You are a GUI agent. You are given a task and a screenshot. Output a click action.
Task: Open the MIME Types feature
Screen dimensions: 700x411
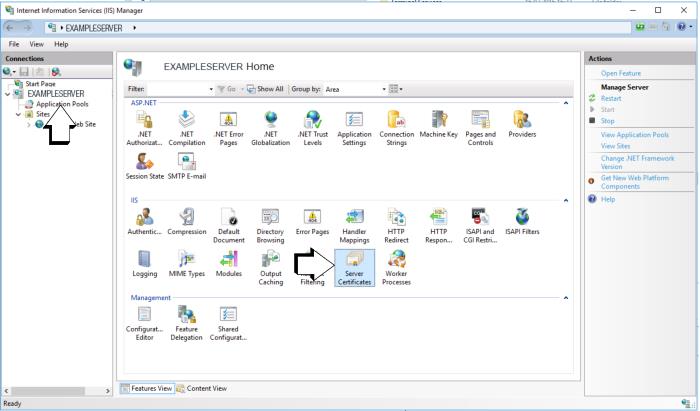(x=186, y=263)
